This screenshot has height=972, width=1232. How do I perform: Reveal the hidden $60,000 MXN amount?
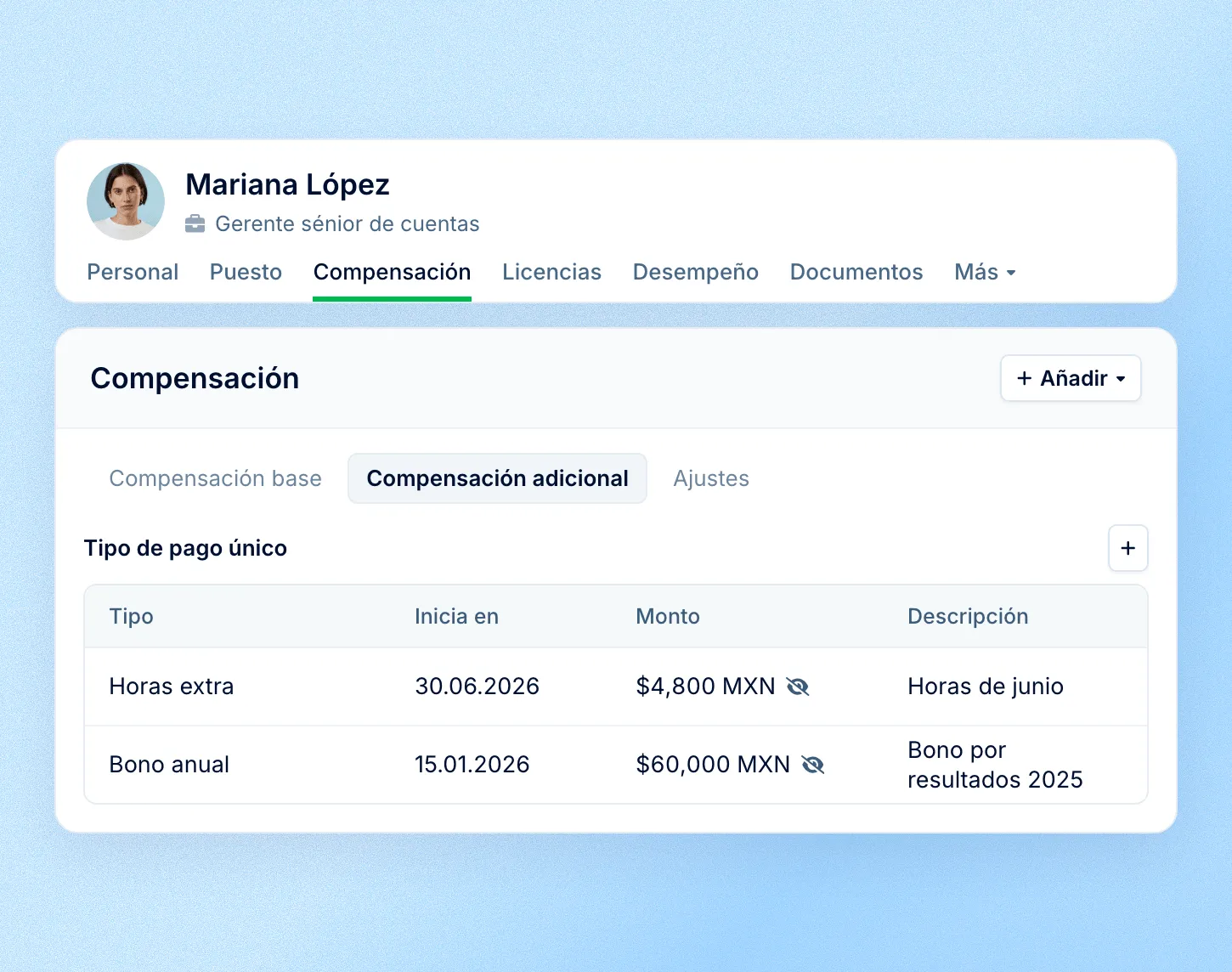813,765
